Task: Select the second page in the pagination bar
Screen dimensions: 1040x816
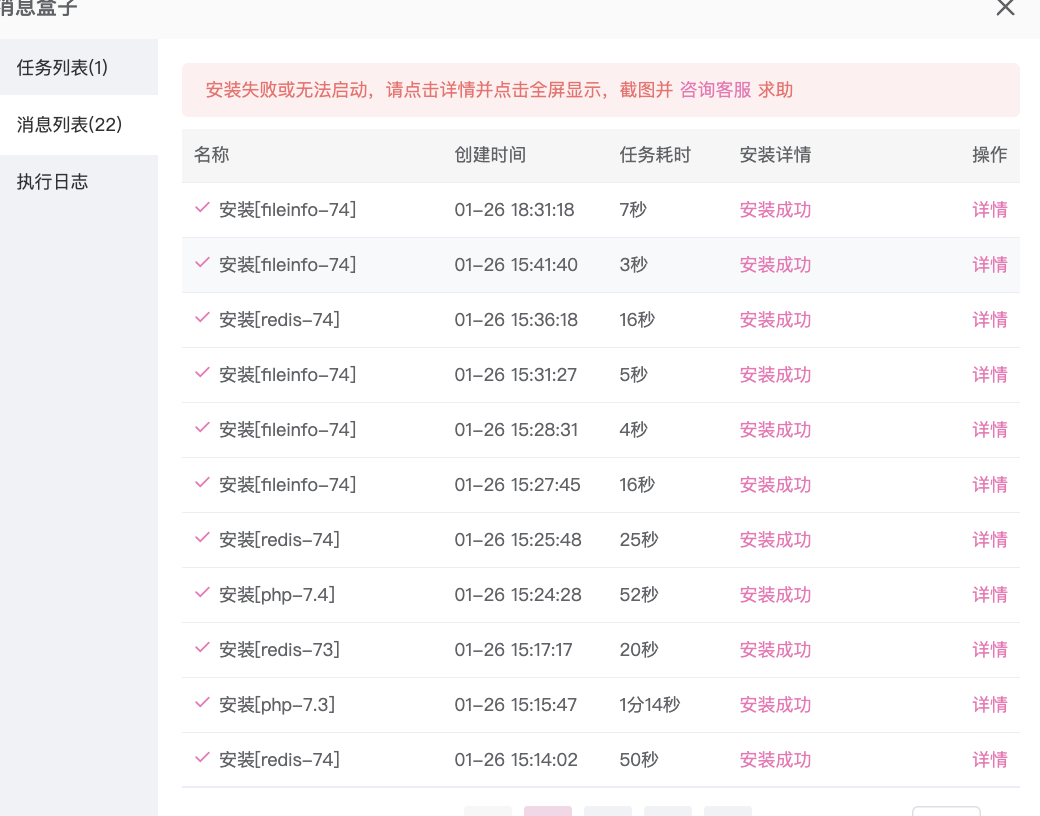Action: click(607, 812)
